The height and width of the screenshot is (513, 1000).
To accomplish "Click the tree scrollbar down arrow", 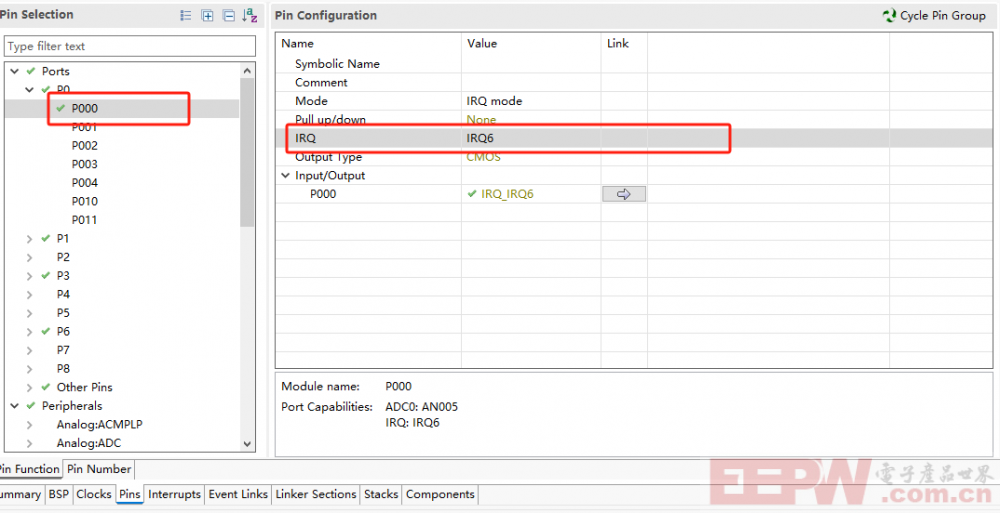I will point(247,443).
